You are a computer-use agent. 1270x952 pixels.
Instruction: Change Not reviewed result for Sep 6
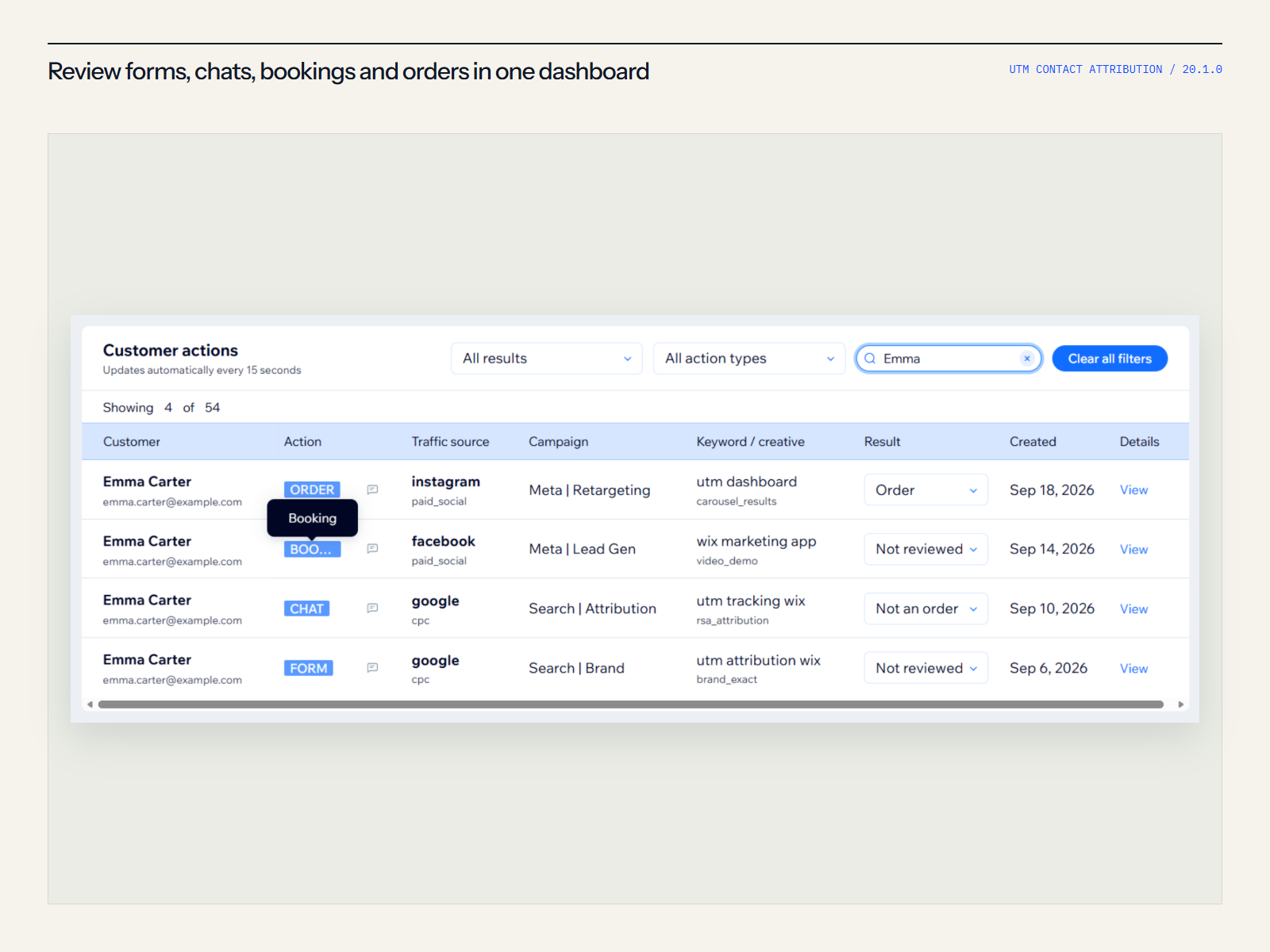926,668
